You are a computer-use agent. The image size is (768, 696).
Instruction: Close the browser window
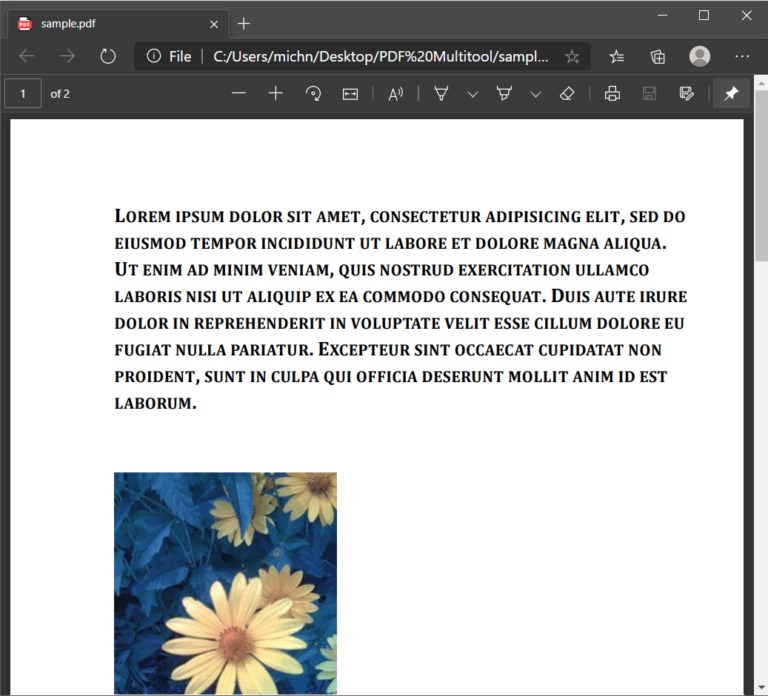(x=746, y=16)
